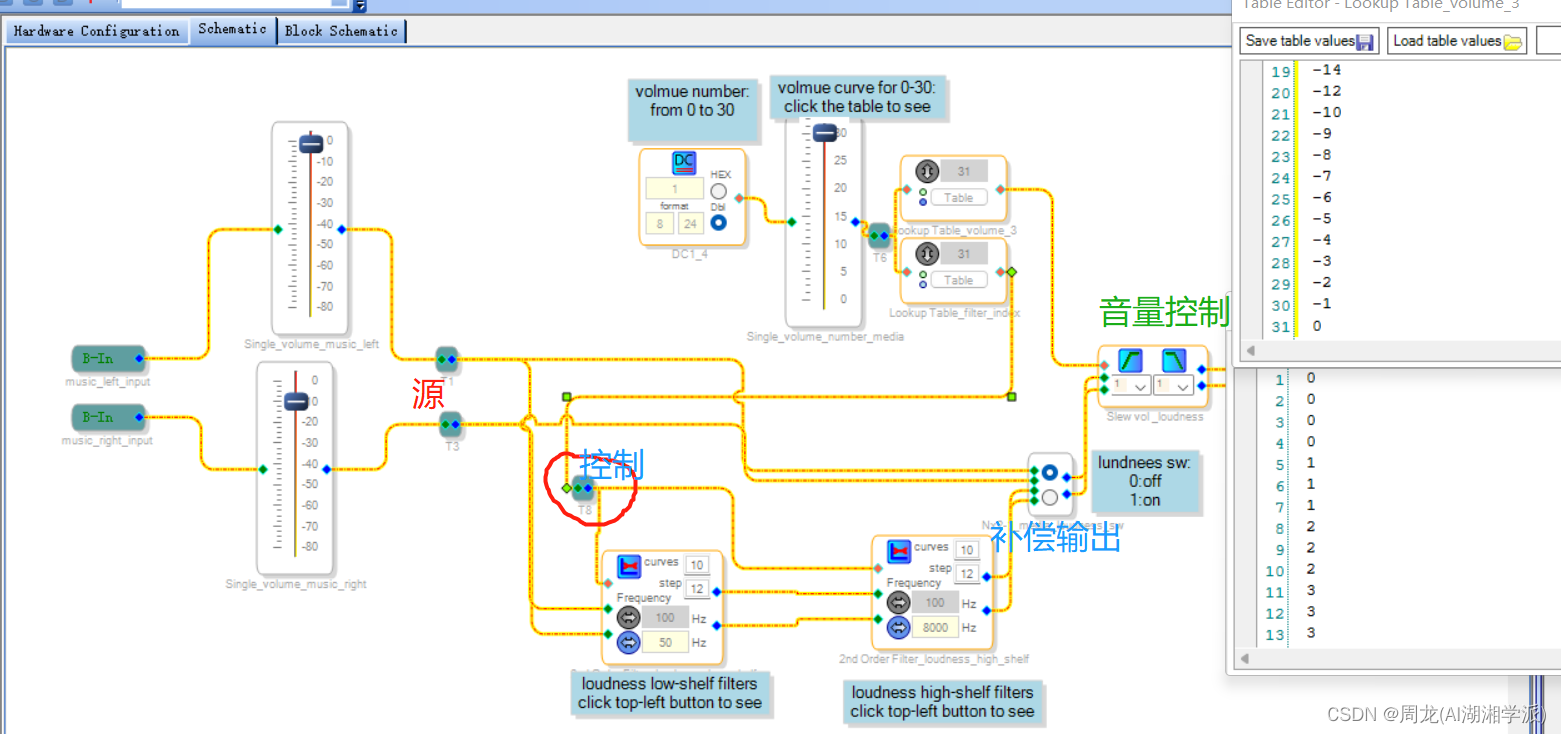Viewport: 1561px width, 734px height.
Task: Toggle green radio dot in Lookup Table_volume_3
Action: pyautogui.click(x=923, y=191)
